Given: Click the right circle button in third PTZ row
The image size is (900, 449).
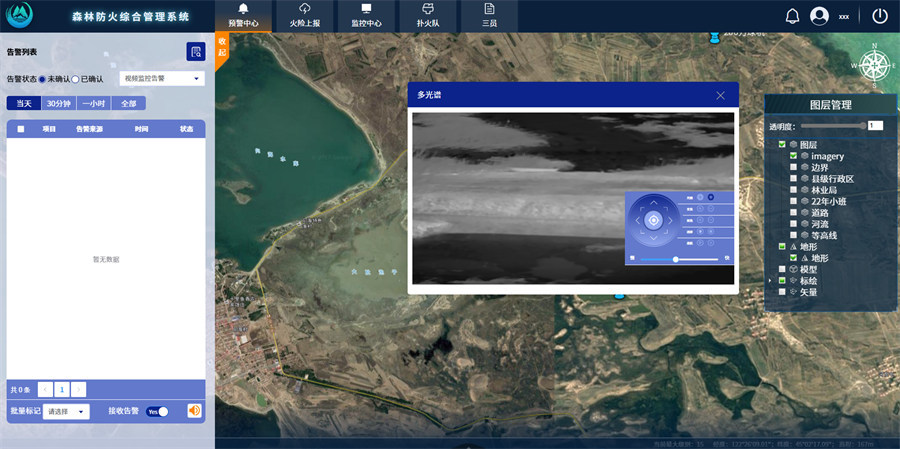Looking at the screenshot, I should 711,220.
